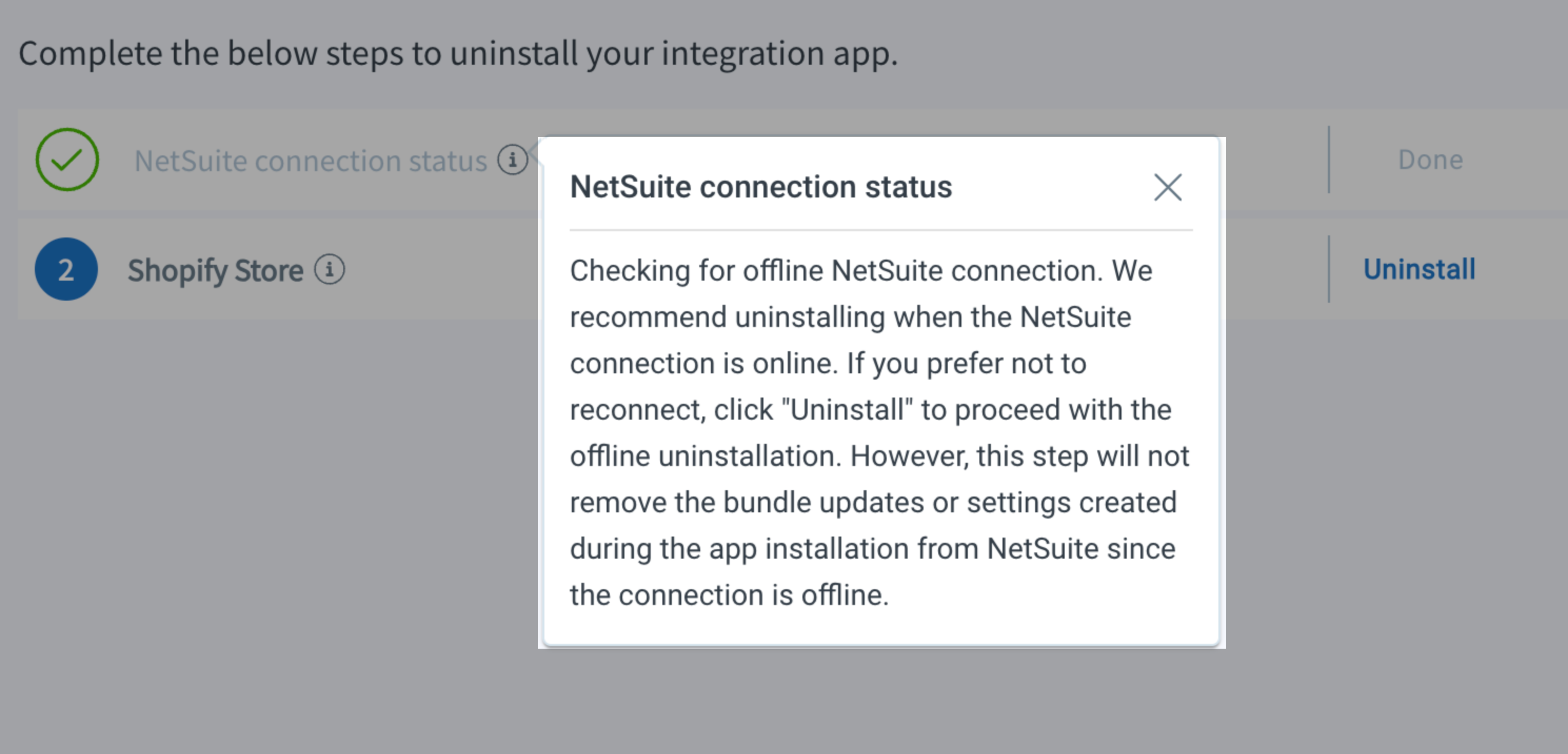This screenshot has height=754, width=1568.
Task: Select the NetSuite connection status step row
Action: [x=274, y=160]
